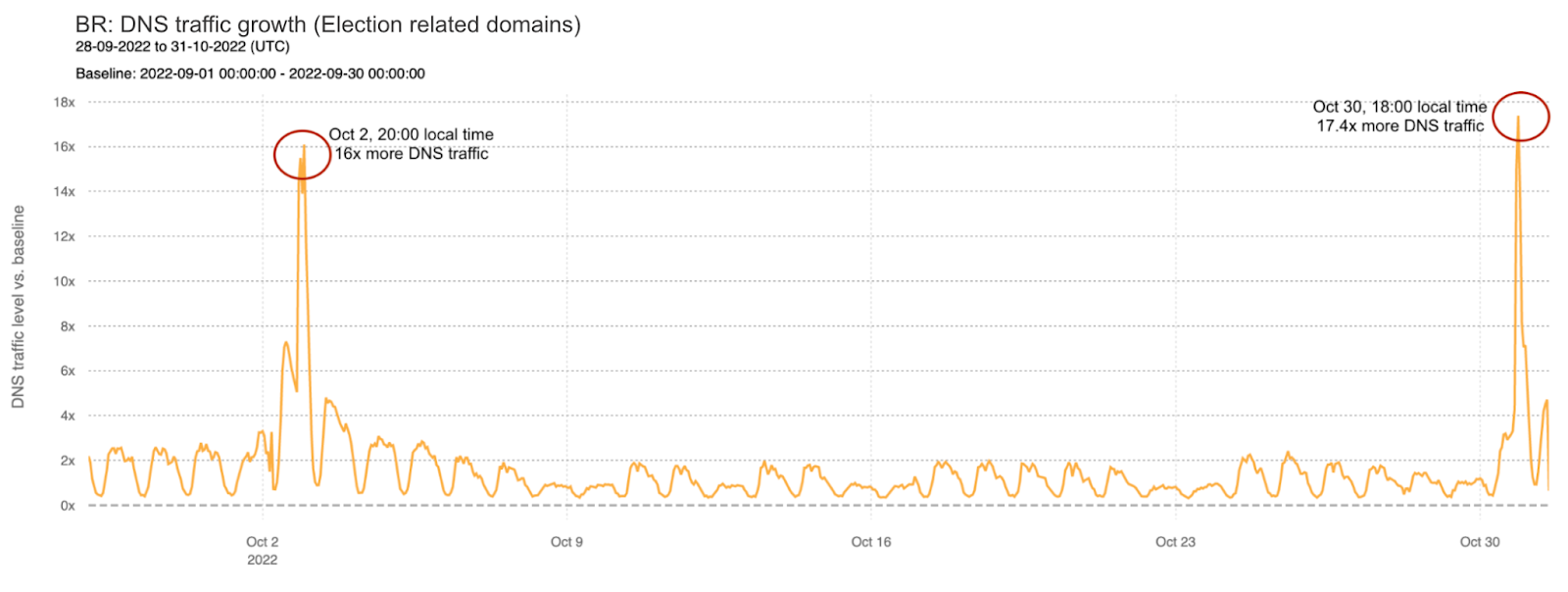Click the red circle around Oct 30 peak

pos(1520,117)
